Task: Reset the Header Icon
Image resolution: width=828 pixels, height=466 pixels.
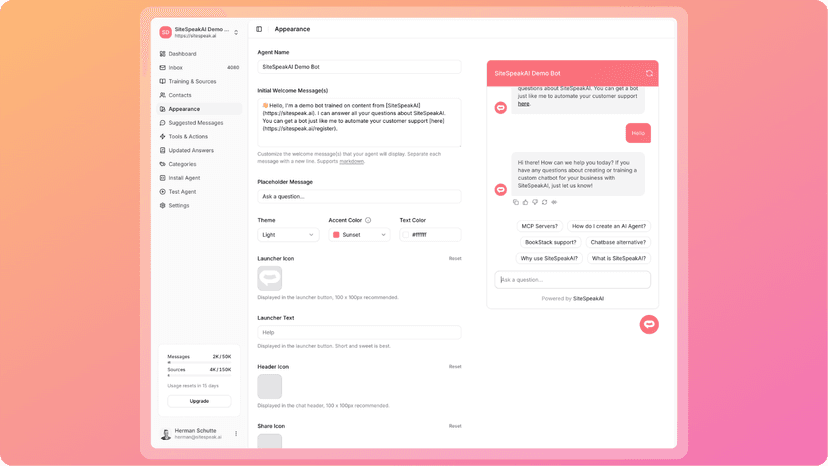Action: tap(455, 366)
